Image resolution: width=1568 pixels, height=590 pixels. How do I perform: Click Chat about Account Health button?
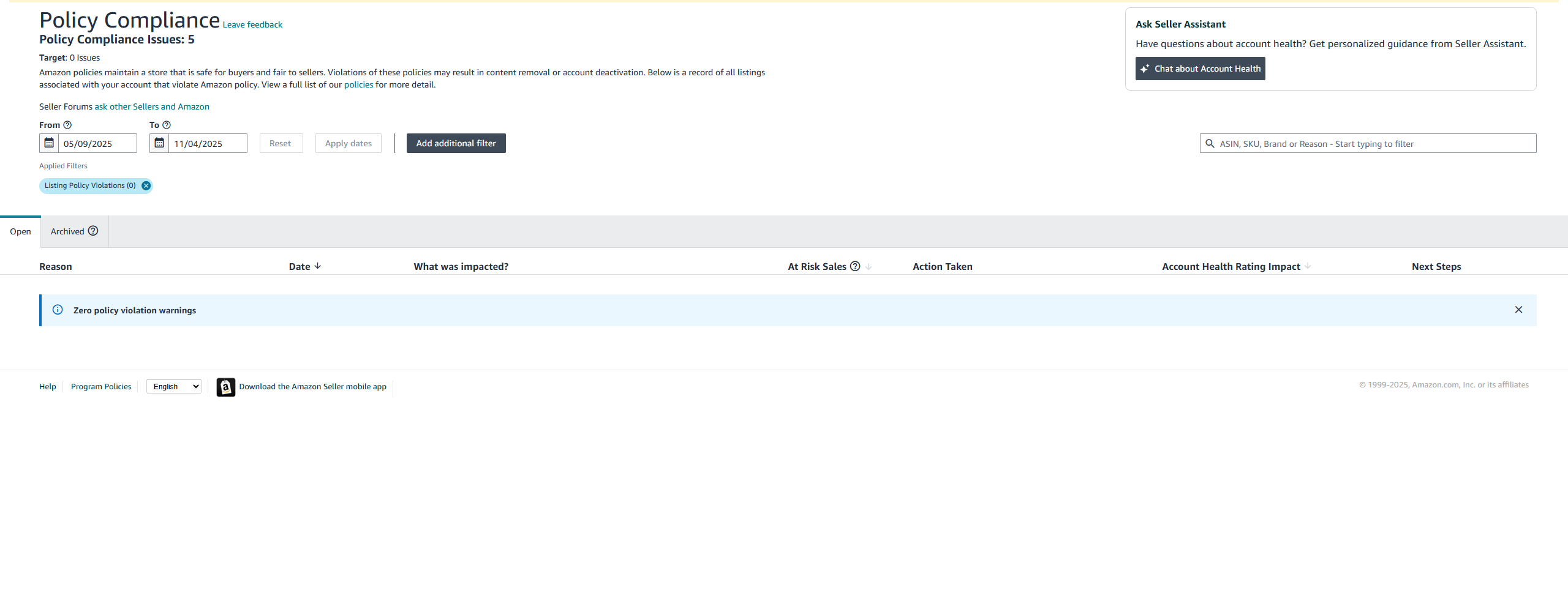[1200, 69]
